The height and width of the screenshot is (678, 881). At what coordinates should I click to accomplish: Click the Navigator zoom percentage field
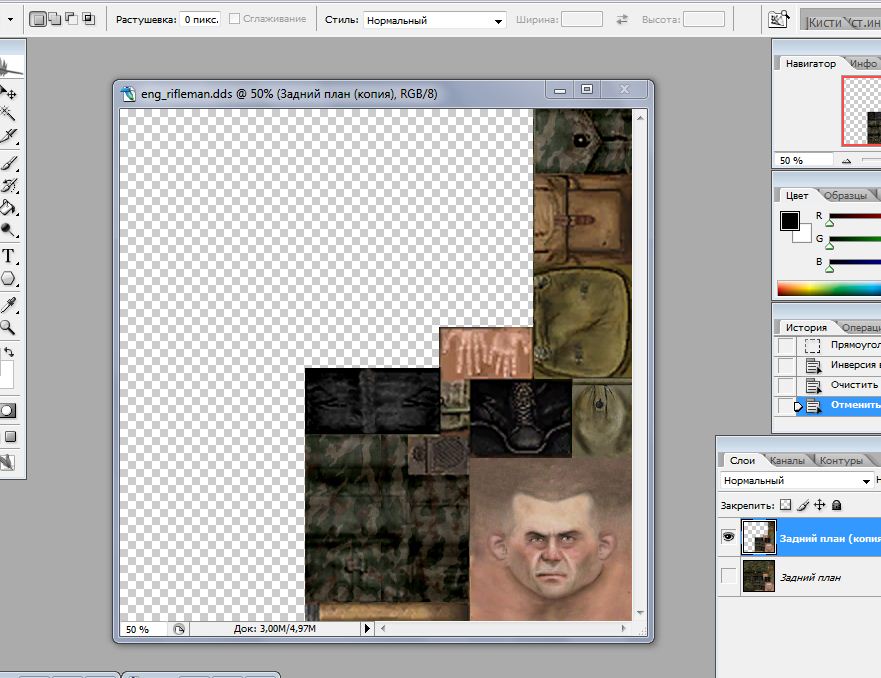pyautogui.click(x=803, y=161)
